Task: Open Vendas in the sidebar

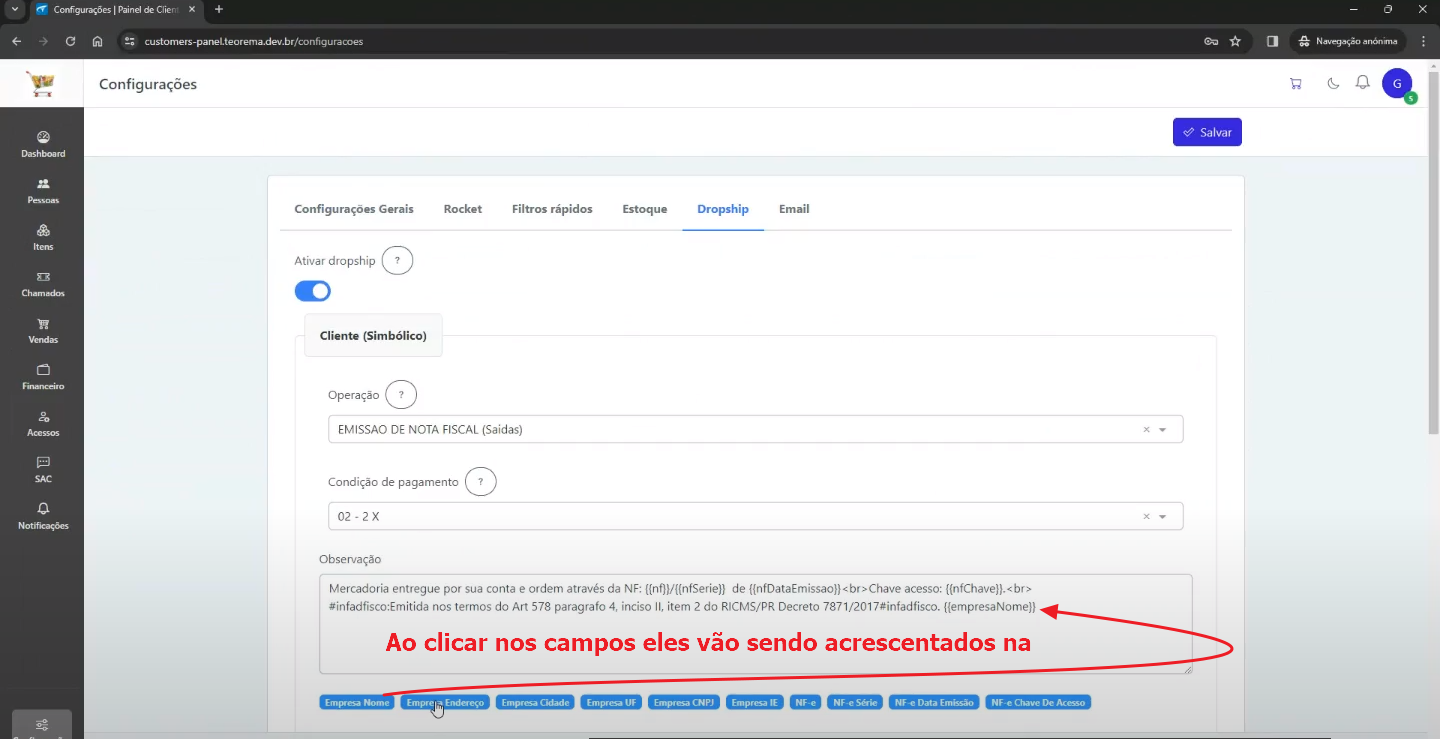Action: 43,330
